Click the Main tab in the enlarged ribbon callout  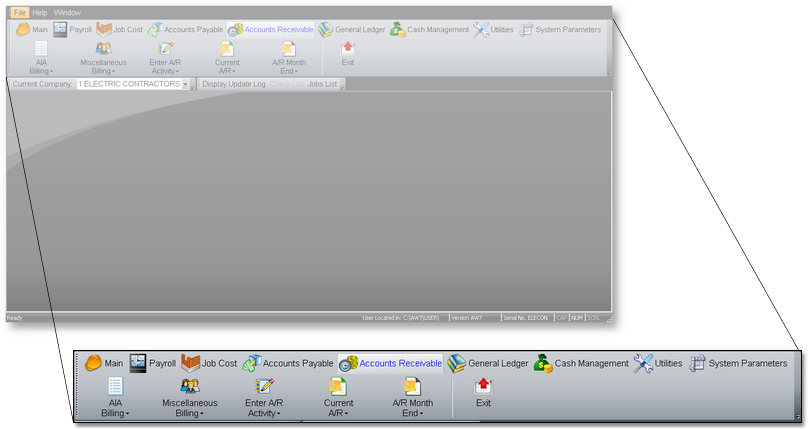click(104, 363)
